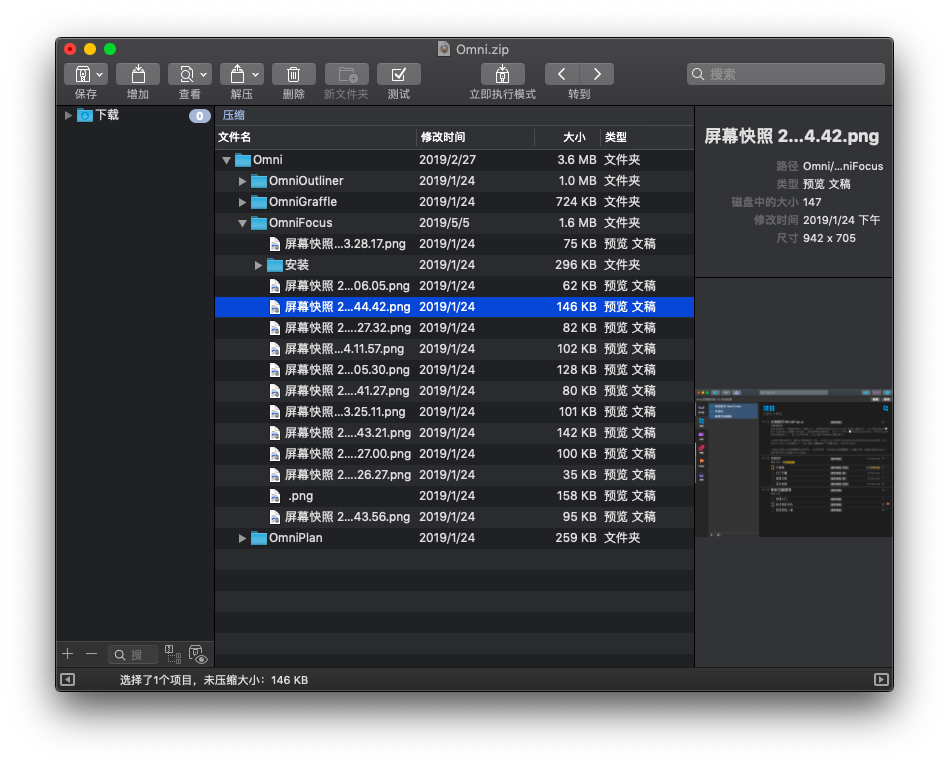Viewport: 949px width, 765px height.
Task: Expand the OmniOutliner folder
Action: point(243,181)
